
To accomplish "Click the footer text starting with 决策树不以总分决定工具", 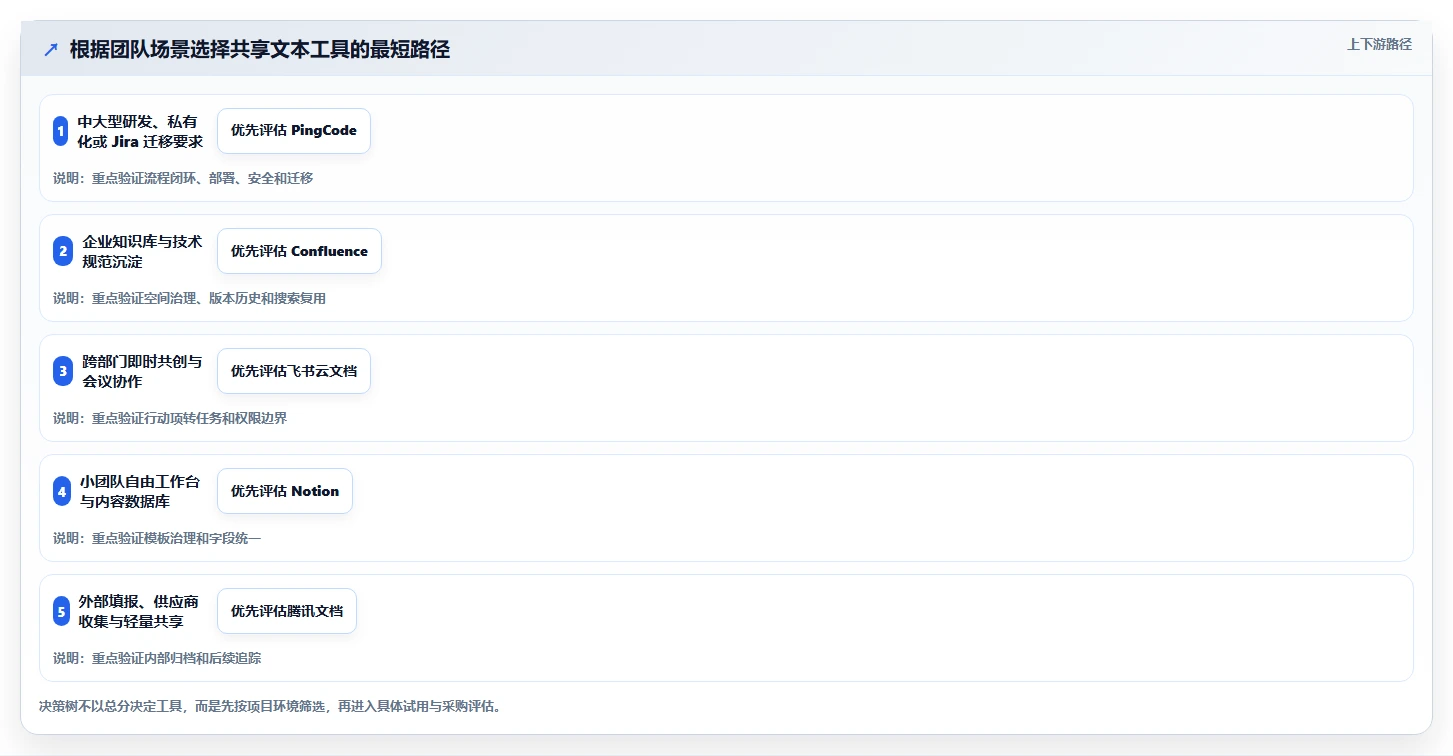I will (270, 706).
